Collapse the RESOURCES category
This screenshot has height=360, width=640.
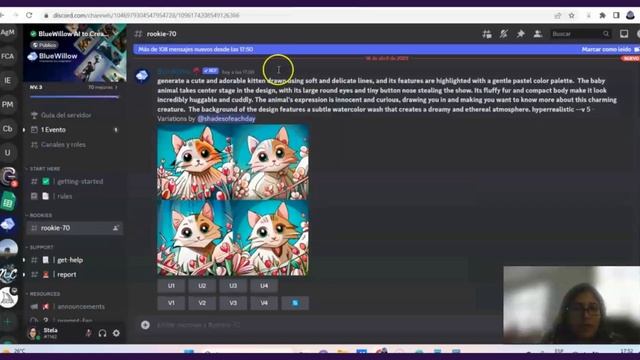click(x=43, y=294)
